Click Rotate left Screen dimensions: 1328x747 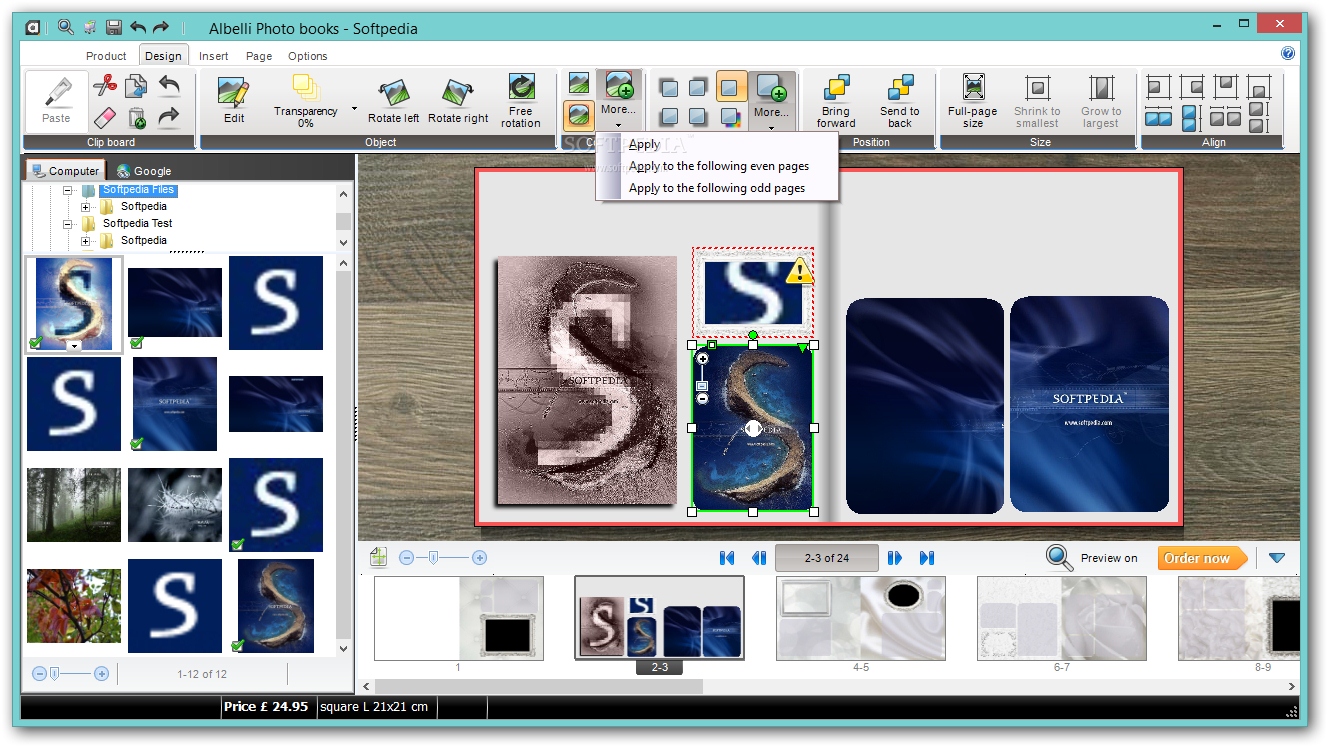click(393, 101)
